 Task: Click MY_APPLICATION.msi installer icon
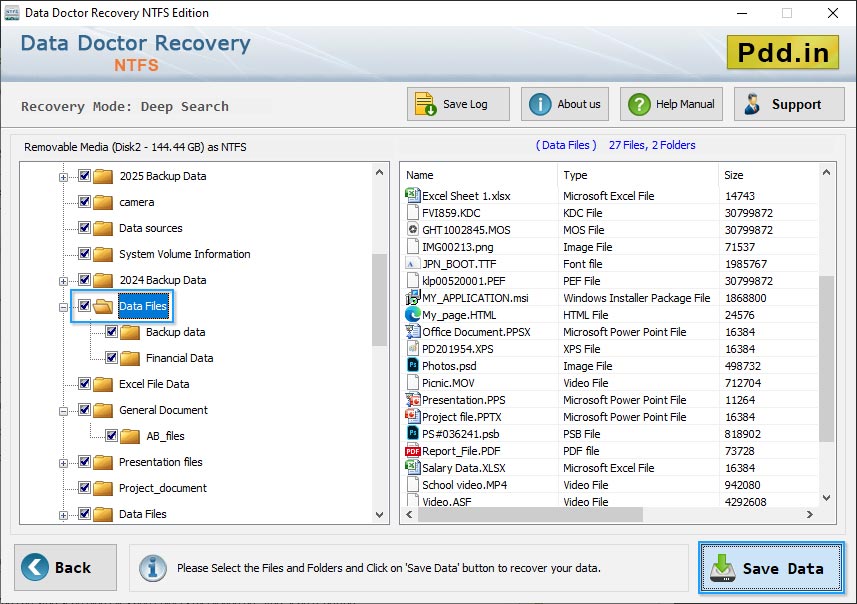coord(413,297)
